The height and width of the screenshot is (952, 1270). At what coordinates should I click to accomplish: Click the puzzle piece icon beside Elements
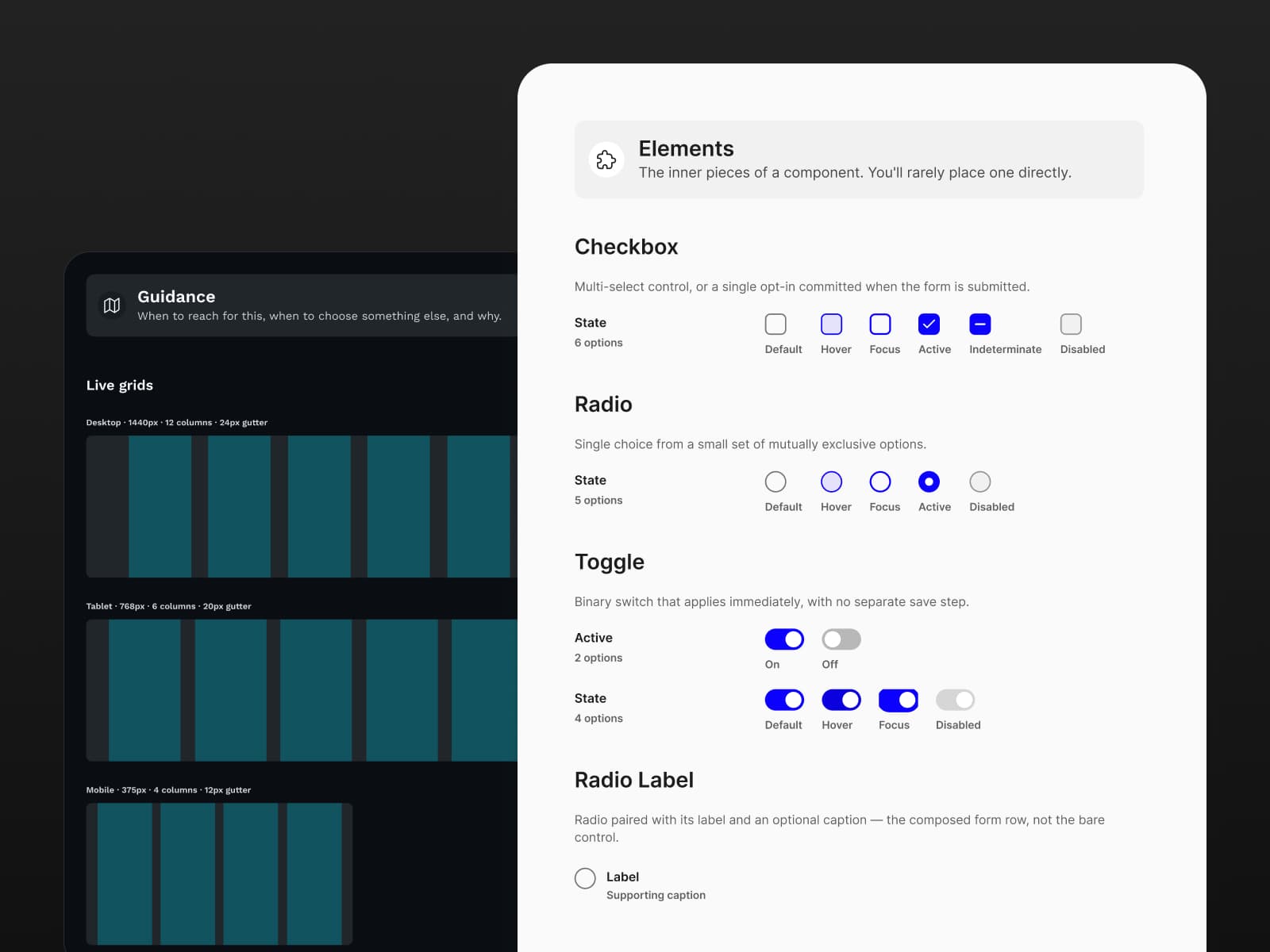coord(606,160)
